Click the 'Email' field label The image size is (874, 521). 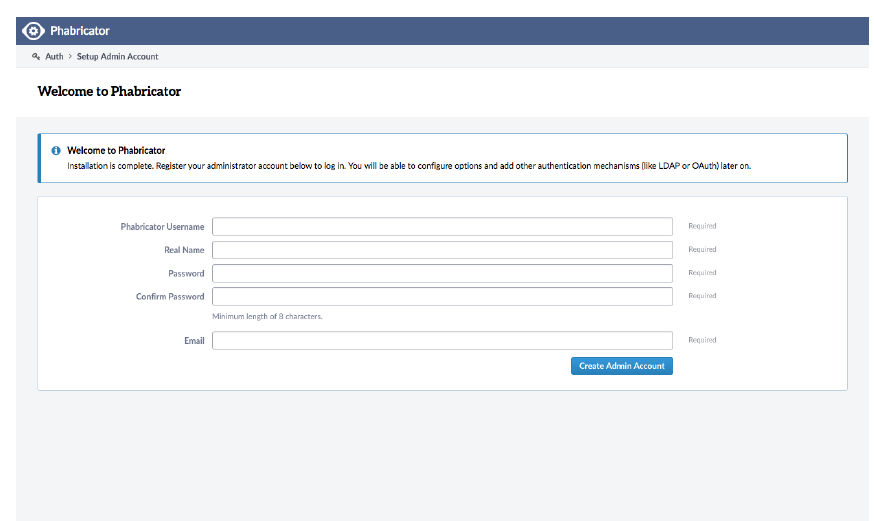pos(194,340)
